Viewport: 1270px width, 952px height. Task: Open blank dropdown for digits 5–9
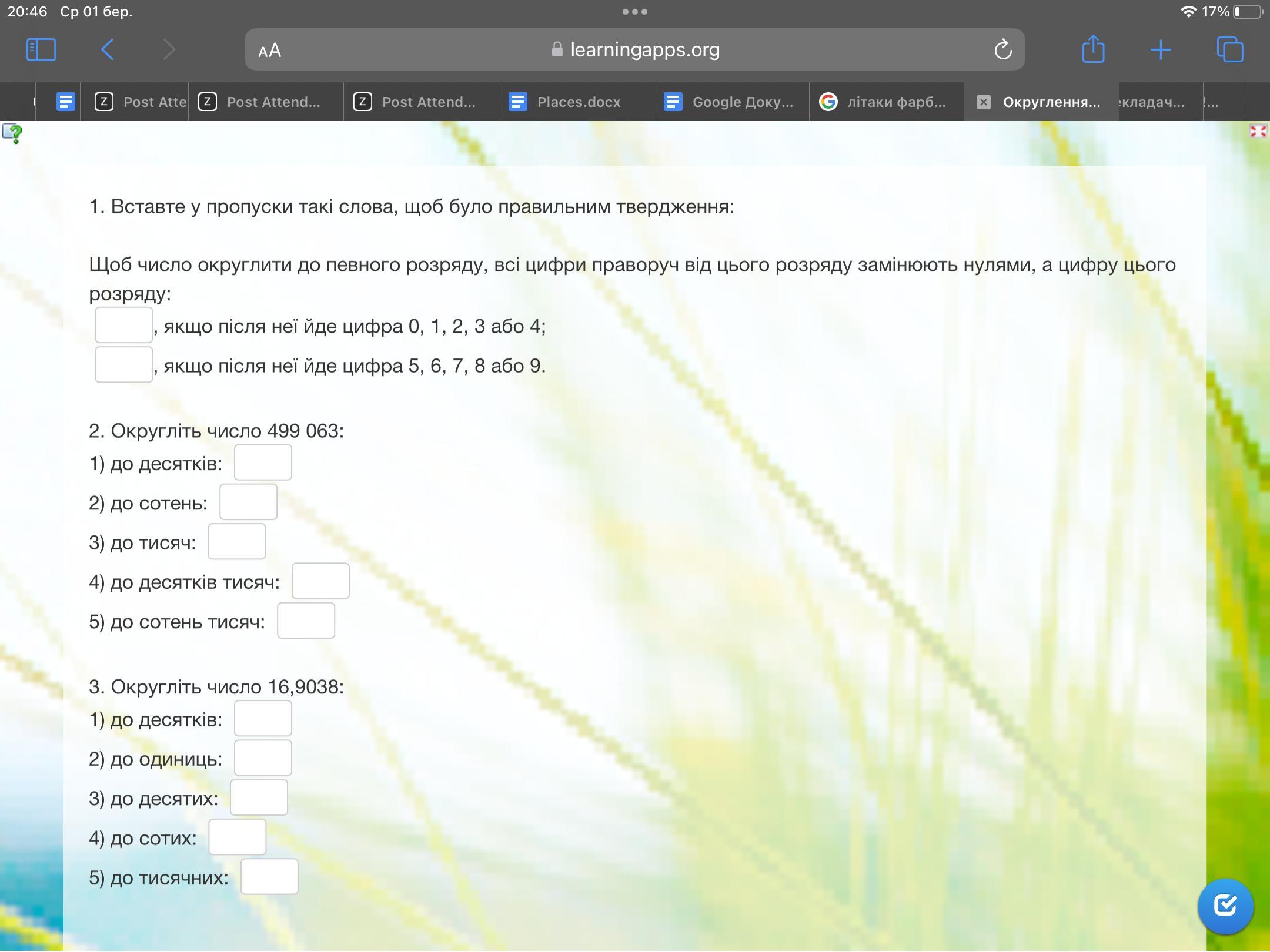(124, 365)
